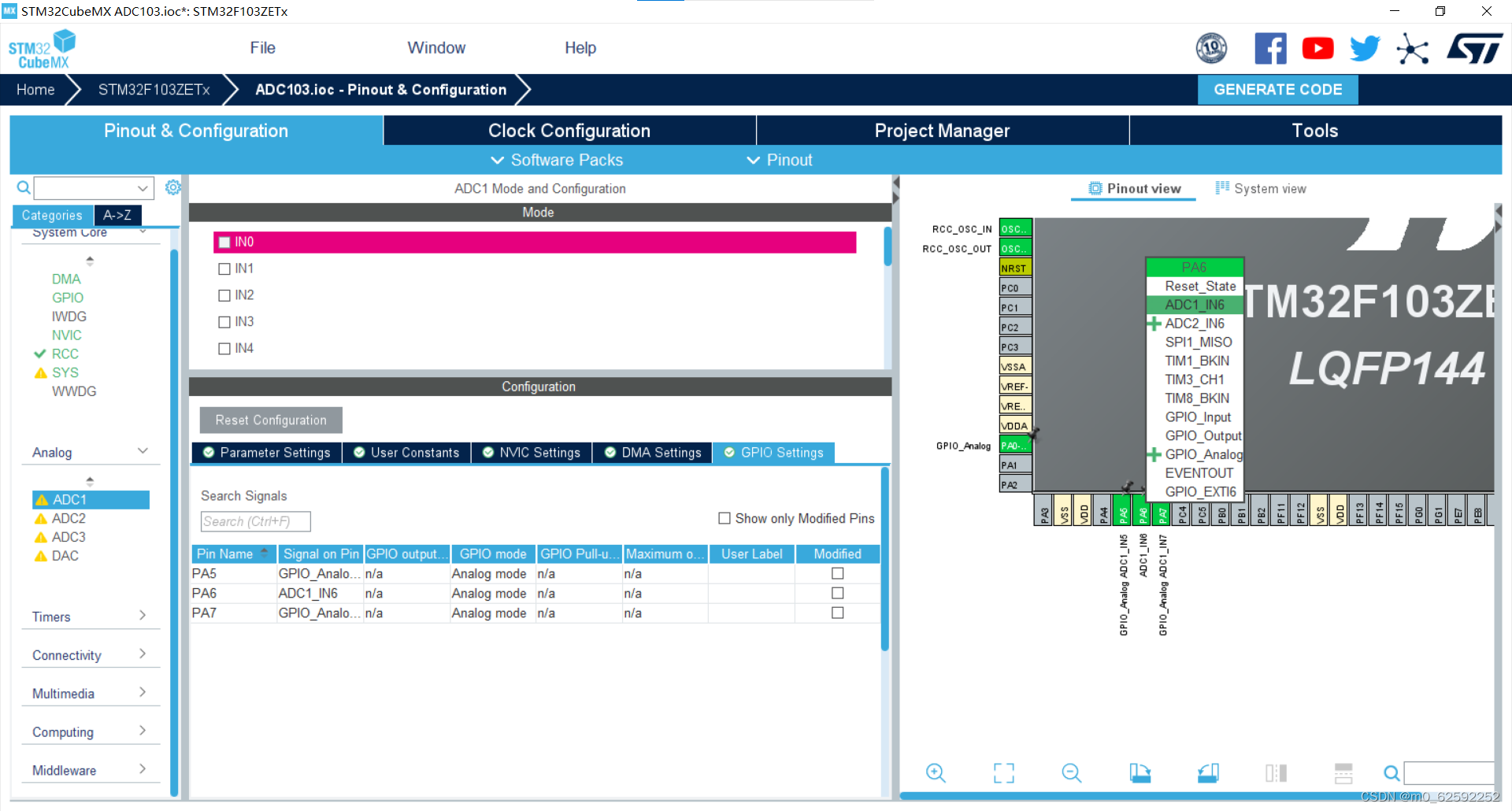Screen dimensions: 1512x811
Task: Open the Facebook icon link
Action: point(1270,49)
